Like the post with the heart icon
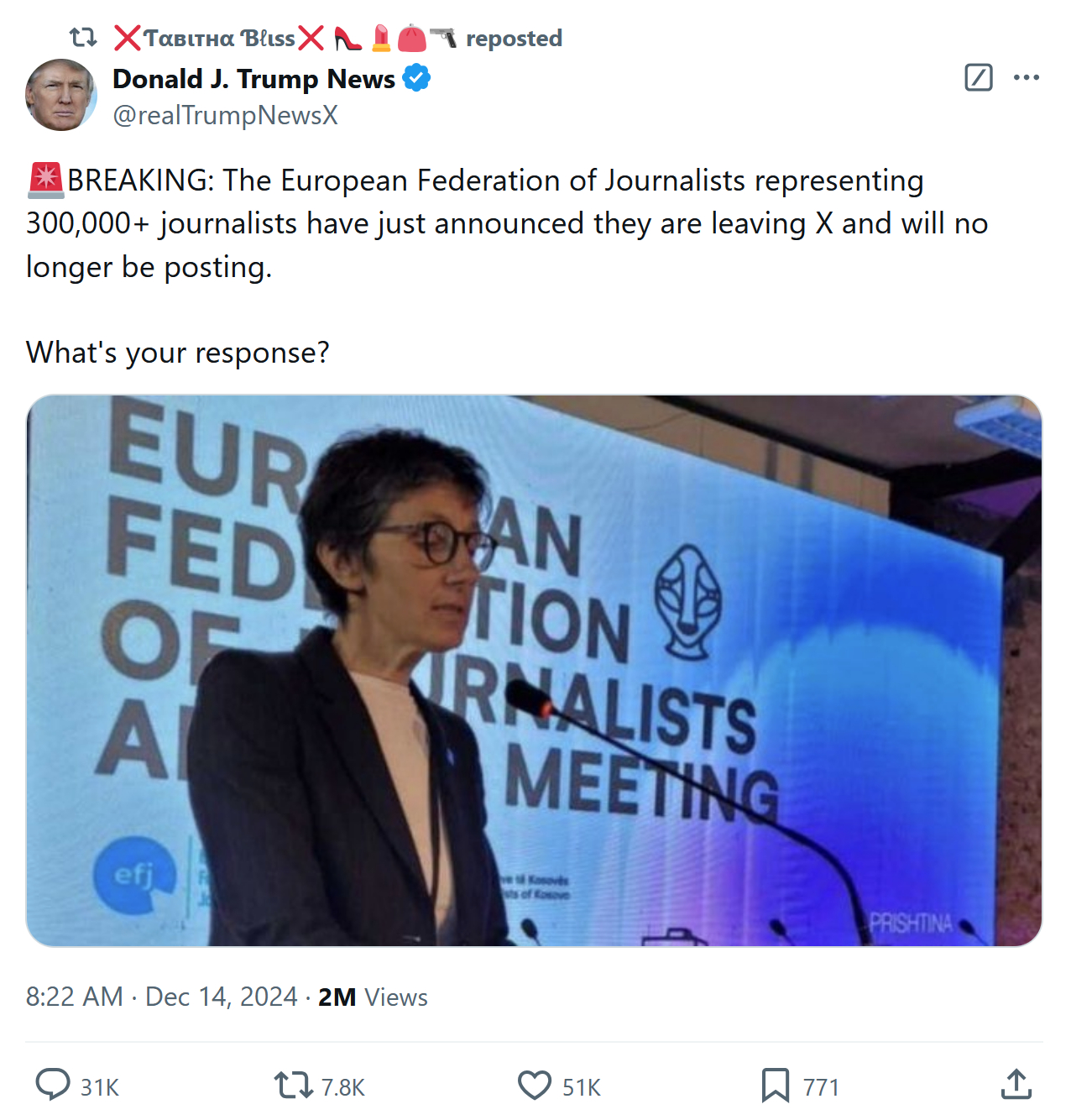 (535, 1085)
